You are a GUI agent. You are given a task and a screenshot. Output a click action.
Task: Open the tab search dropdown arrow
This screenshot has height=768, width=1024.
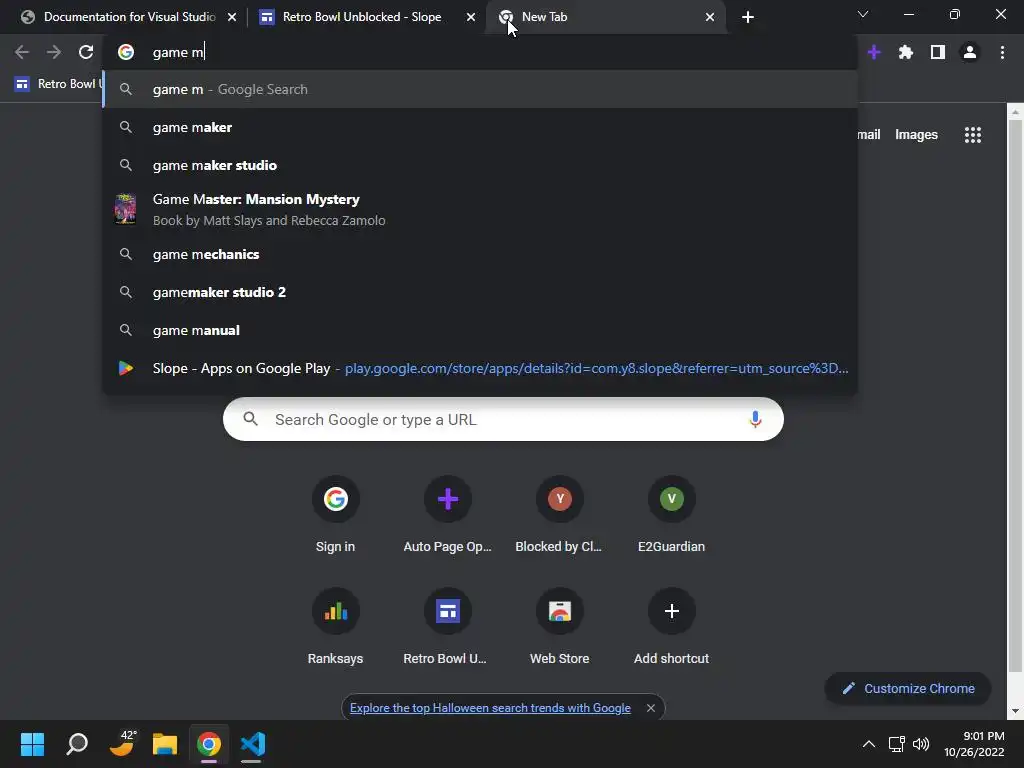(x=863, y=14)
